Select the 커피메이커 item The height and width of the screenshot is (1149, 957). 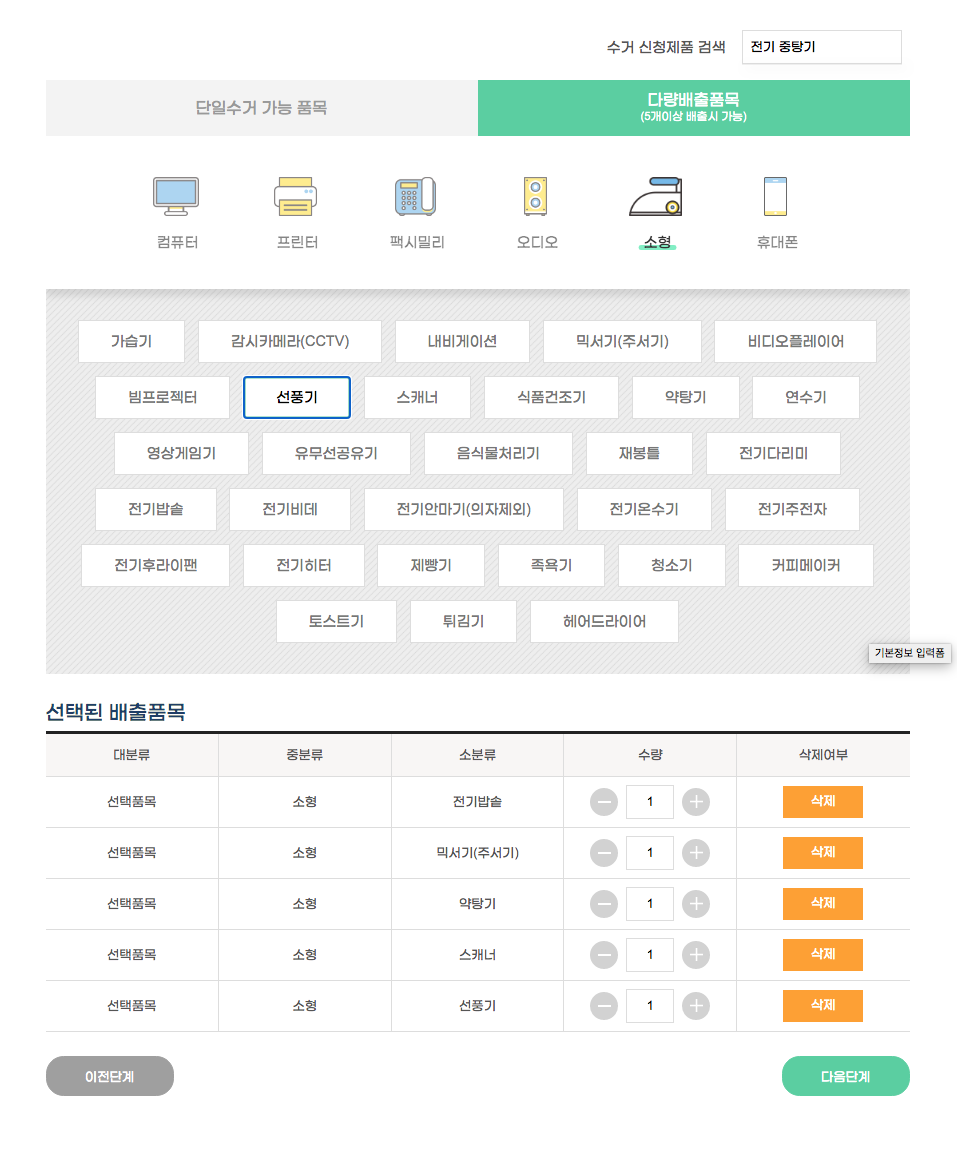(x=806, y=566)
